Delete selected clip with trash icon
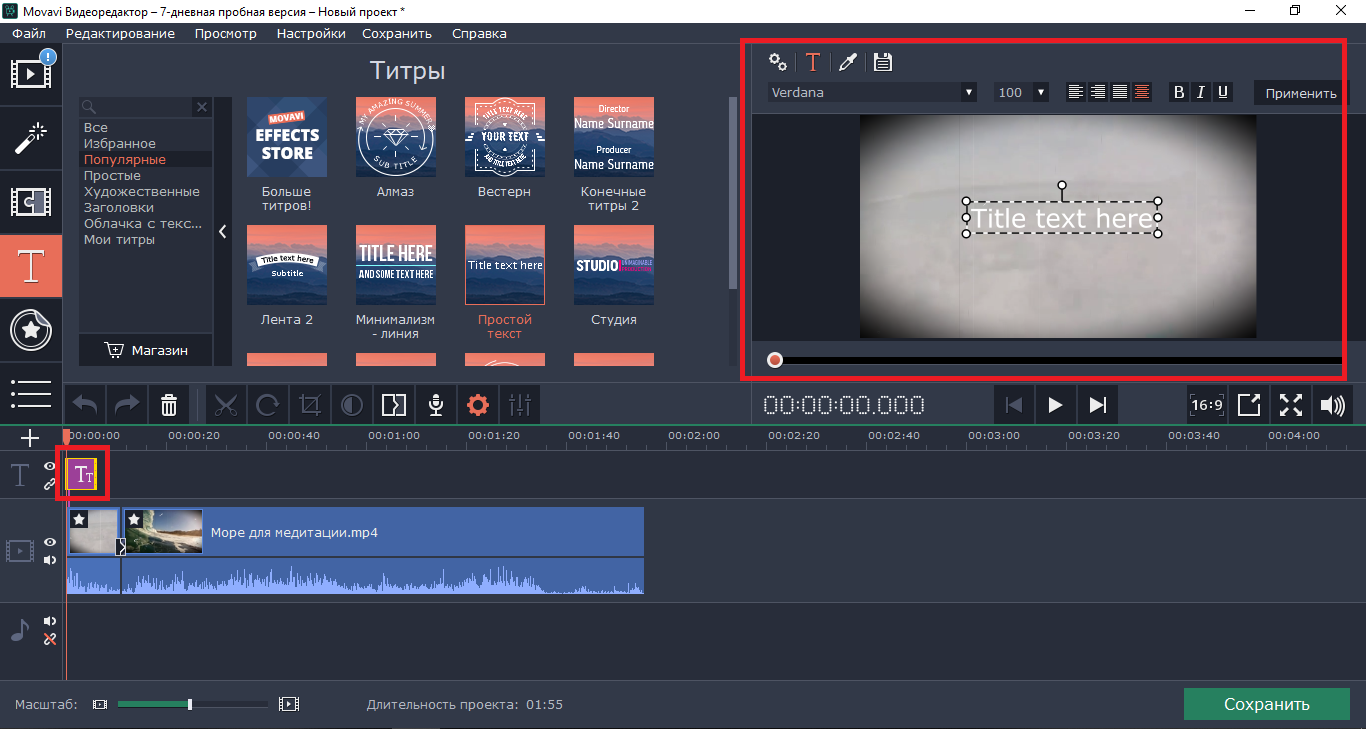 point(169,405)
